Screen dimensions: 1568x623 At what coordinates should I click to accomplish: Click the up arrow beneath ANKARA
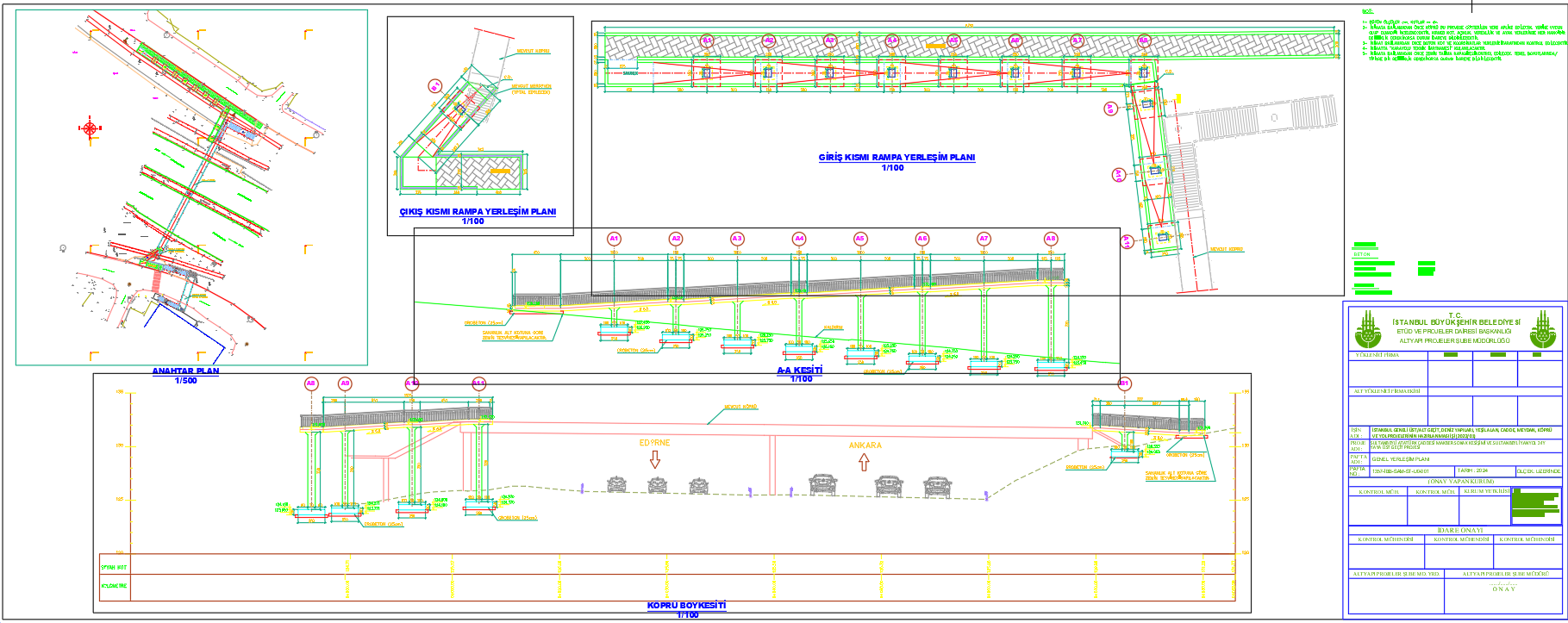pyautogui.click(x=864, y=462)
